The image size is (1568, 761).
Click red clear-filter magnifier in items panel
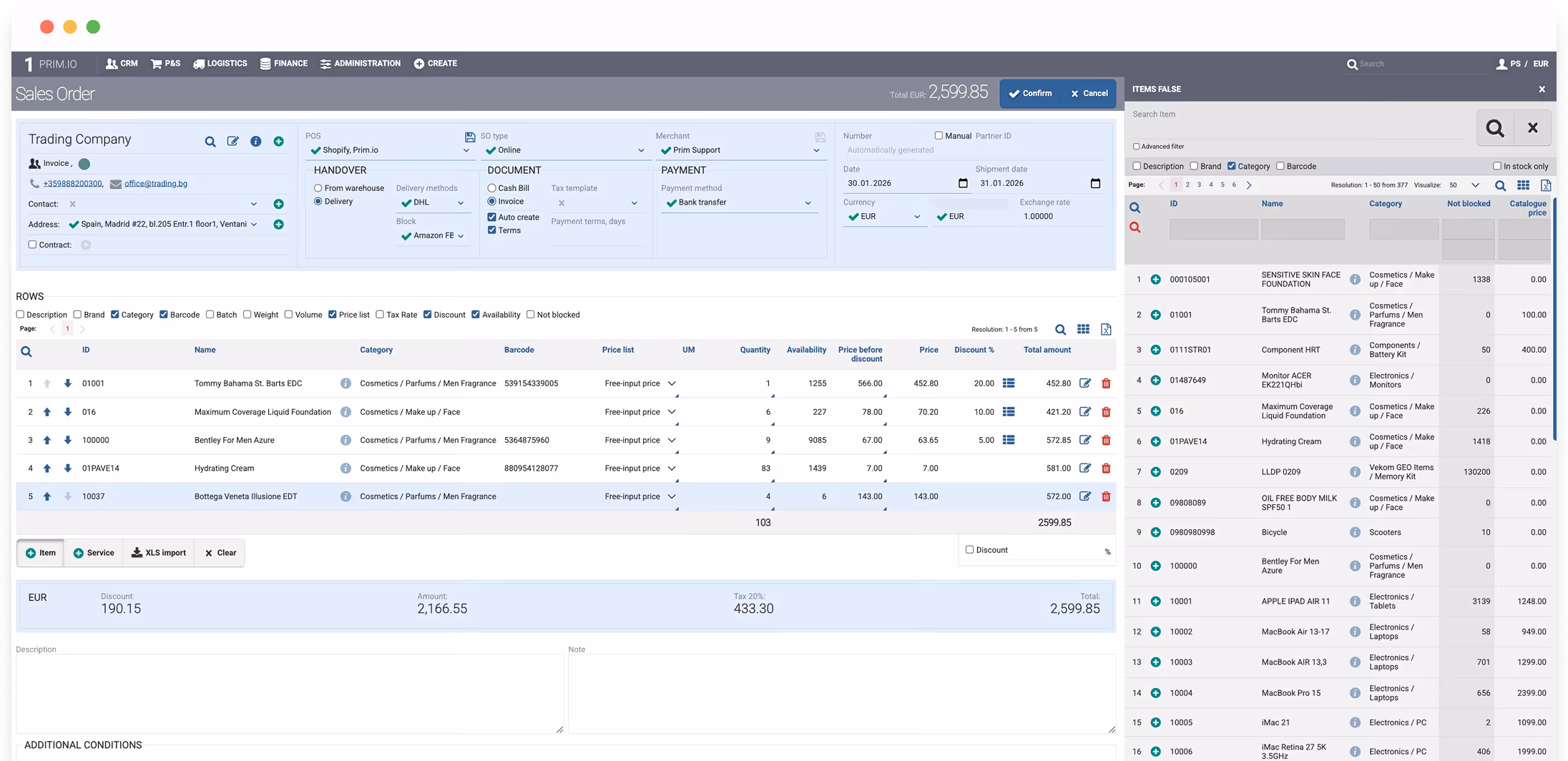1135,227
